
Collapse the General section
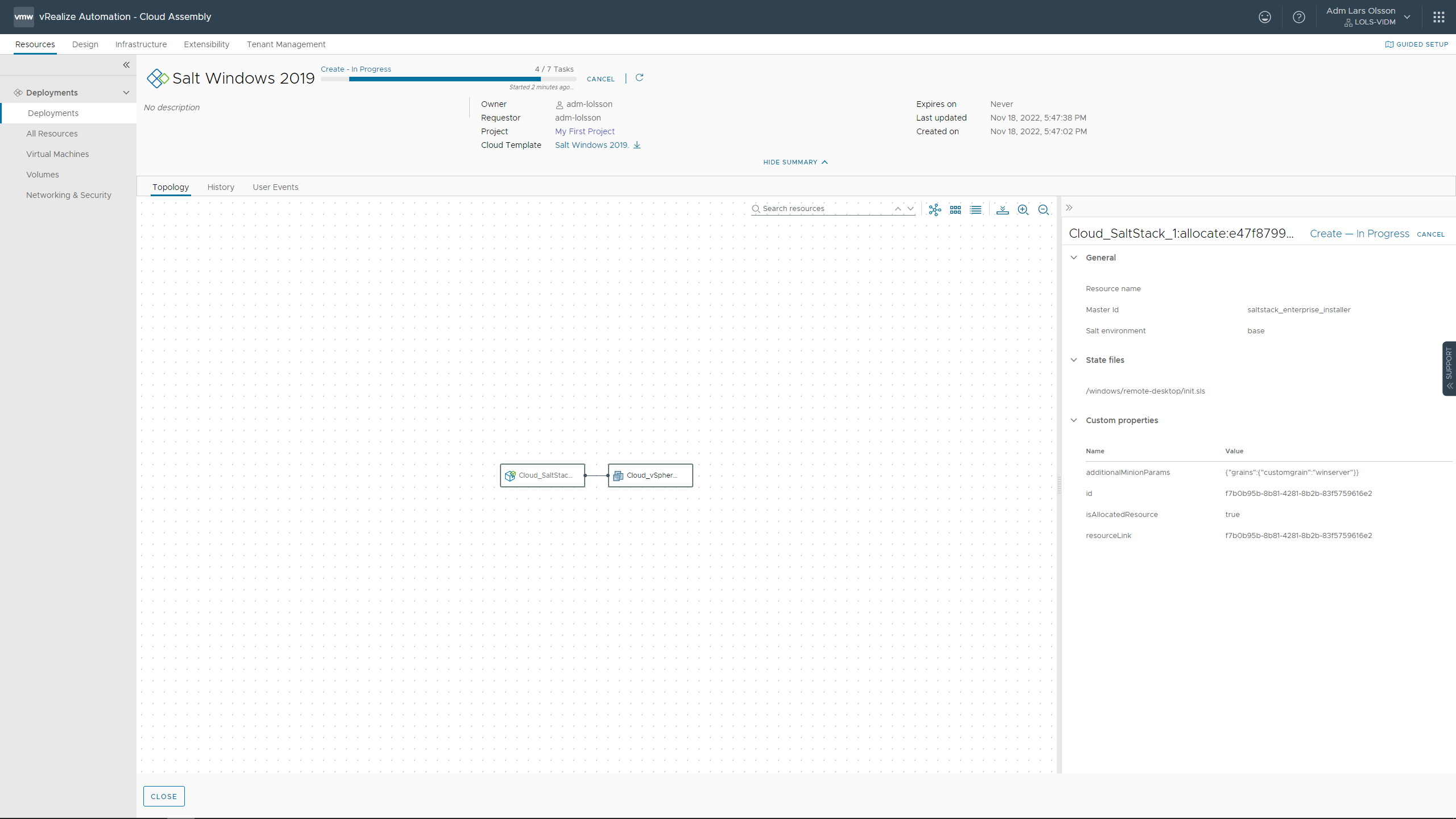[1074, 258]
